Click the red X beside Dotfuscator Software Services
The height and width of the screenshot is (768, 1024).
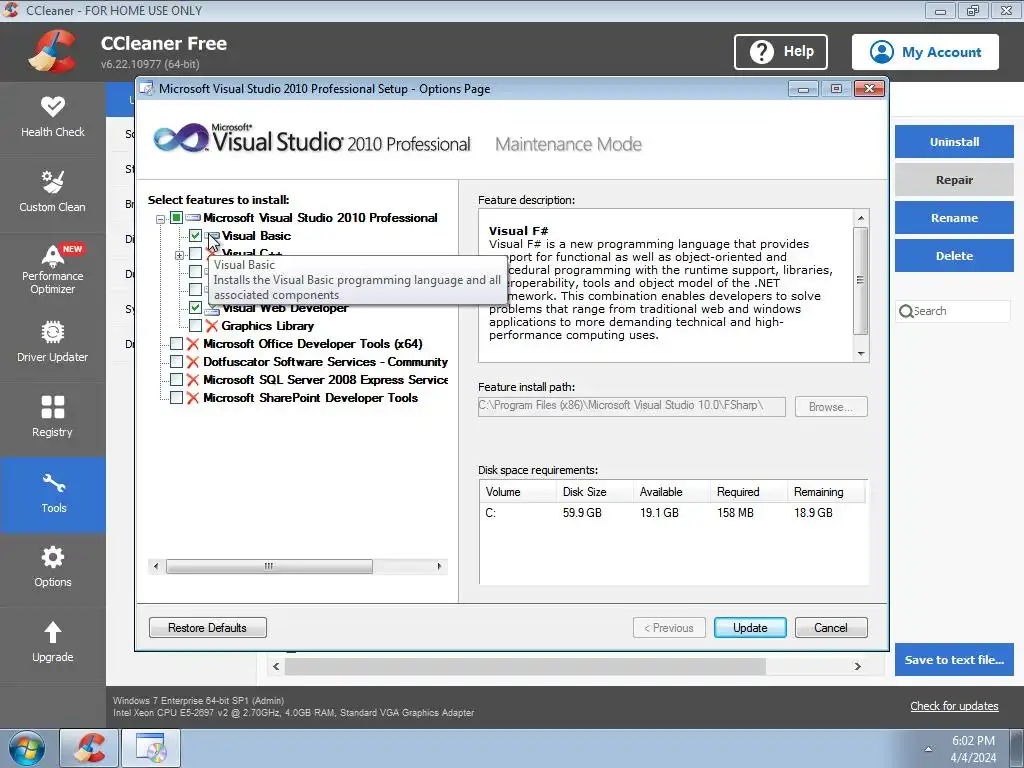[x=193, y=362]
